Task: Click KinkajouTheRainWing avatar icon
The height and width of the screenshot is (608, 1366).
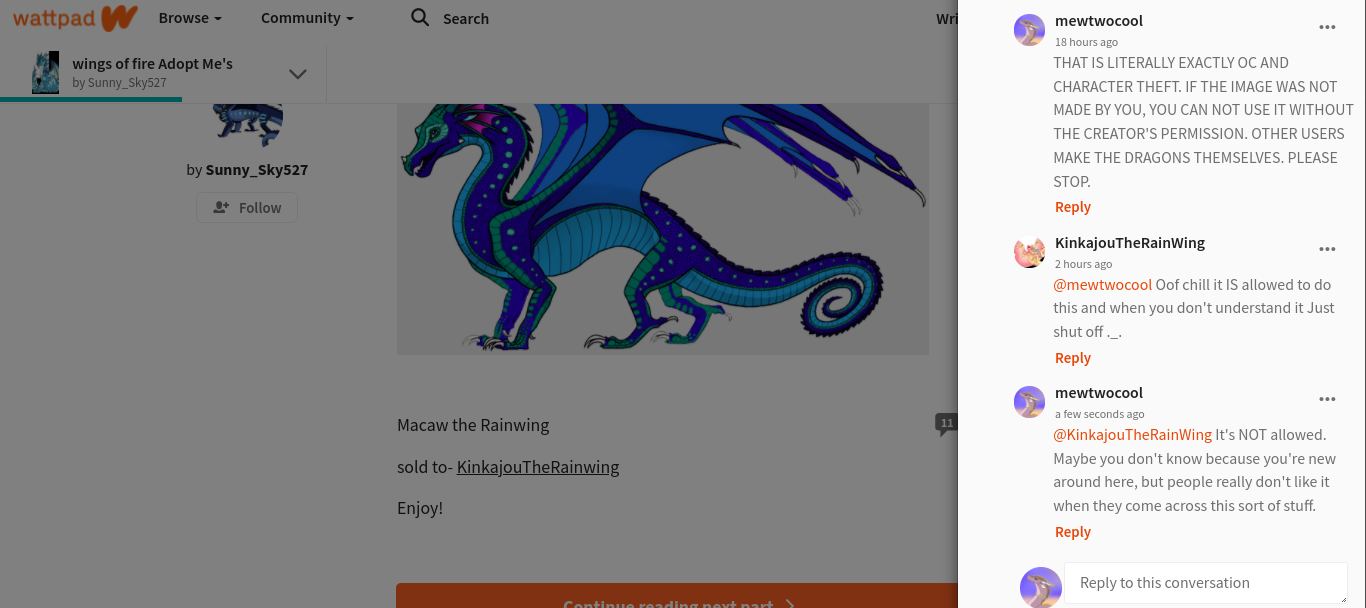Action: tap(1029, 252)
